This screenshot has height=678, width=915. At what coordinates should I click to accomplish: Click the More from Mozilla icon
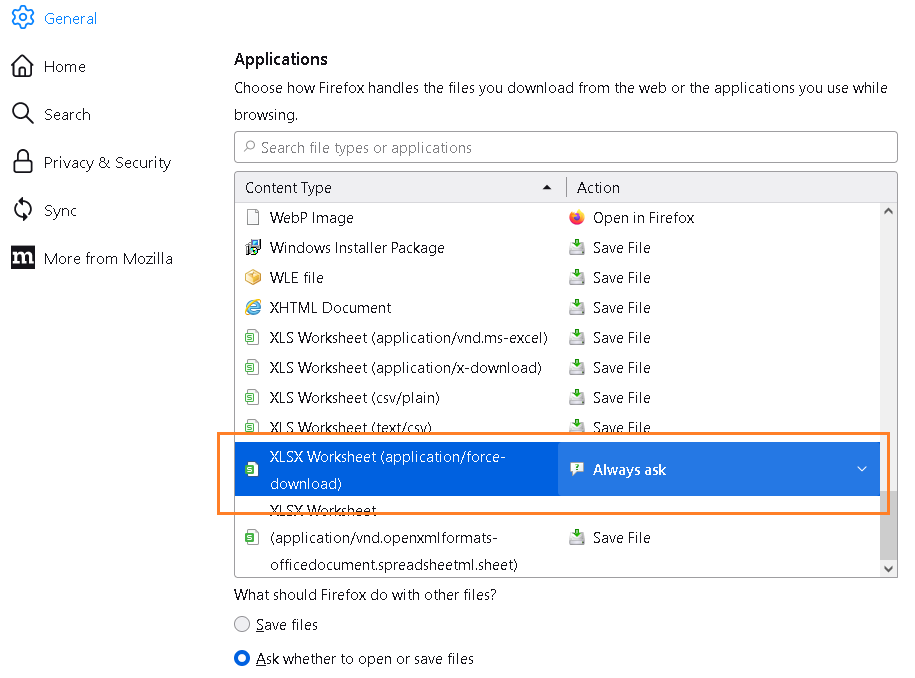pyautogui.click(x=22, y=258)
